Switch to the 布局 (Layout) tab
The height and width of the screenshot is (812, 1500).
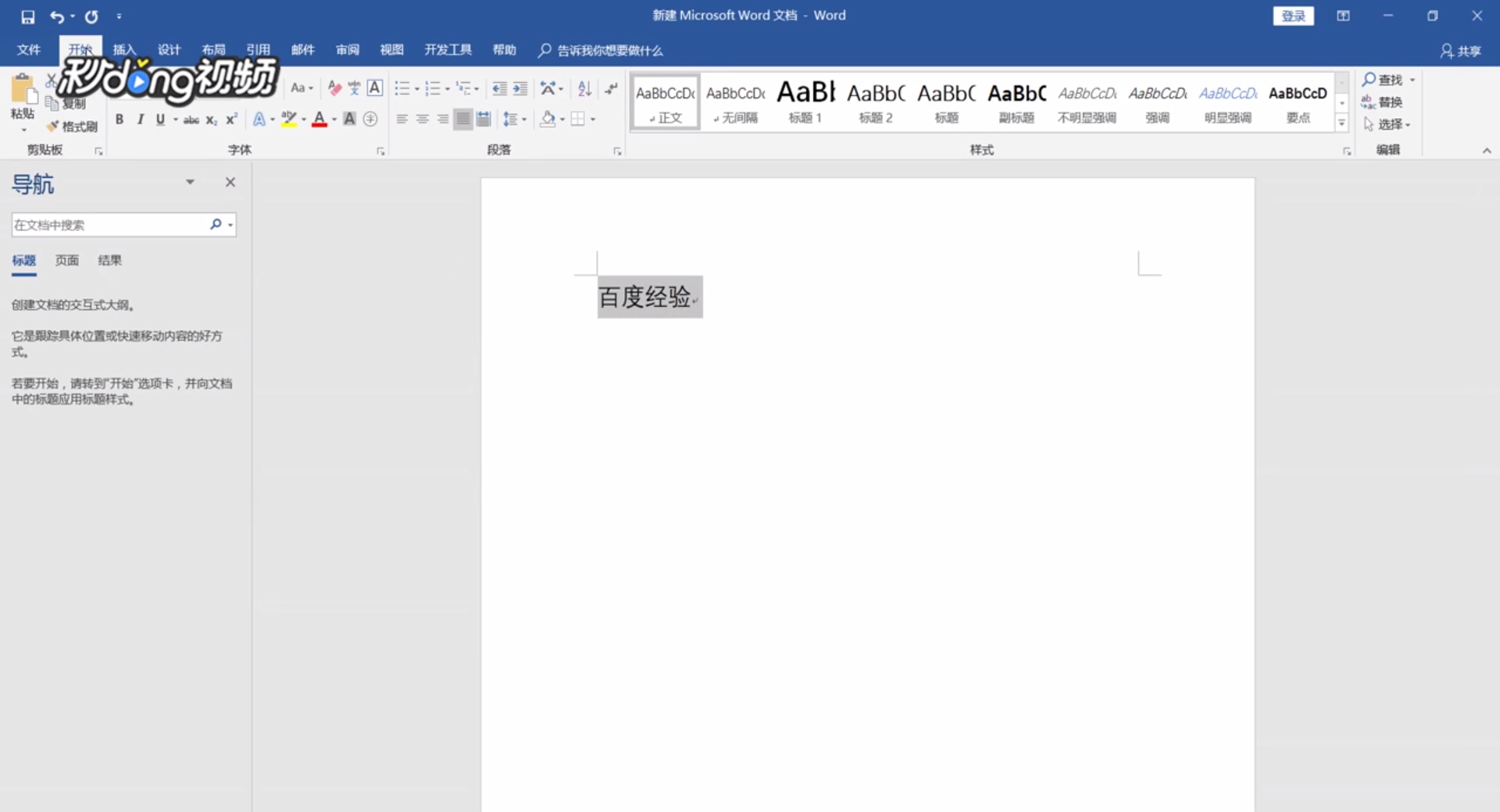pyautogui.click(x=213, y=50)
